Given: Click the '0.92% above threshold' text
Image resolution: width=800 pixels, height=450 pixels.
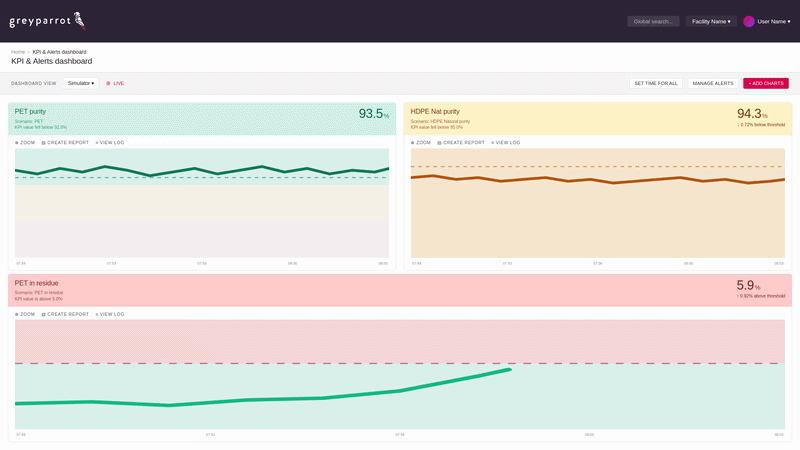Looking at the screenshot, I should [761, 296].
